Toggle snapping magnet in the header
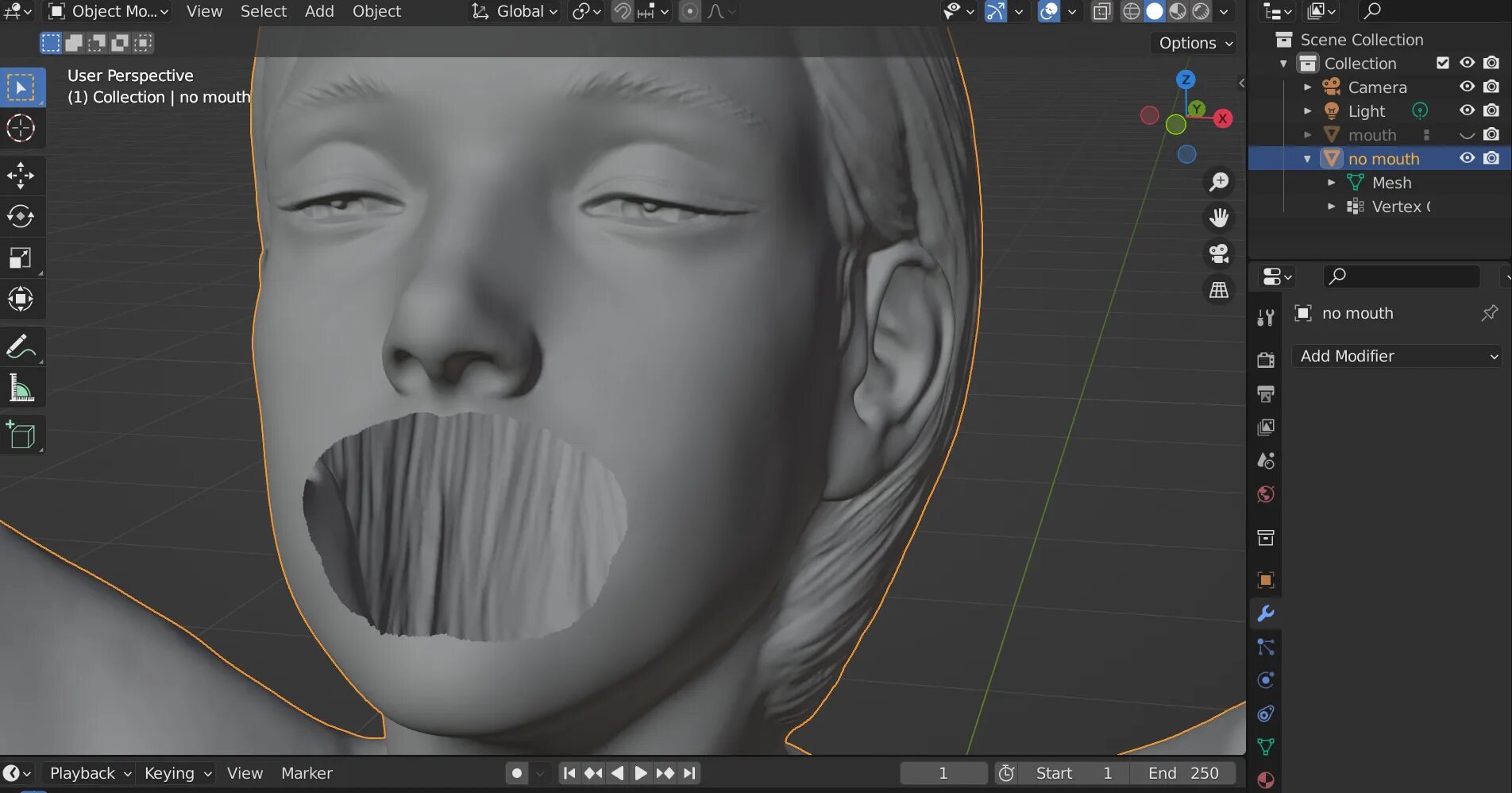Viewport: 1512px width, 793px height. coord(622,11)
